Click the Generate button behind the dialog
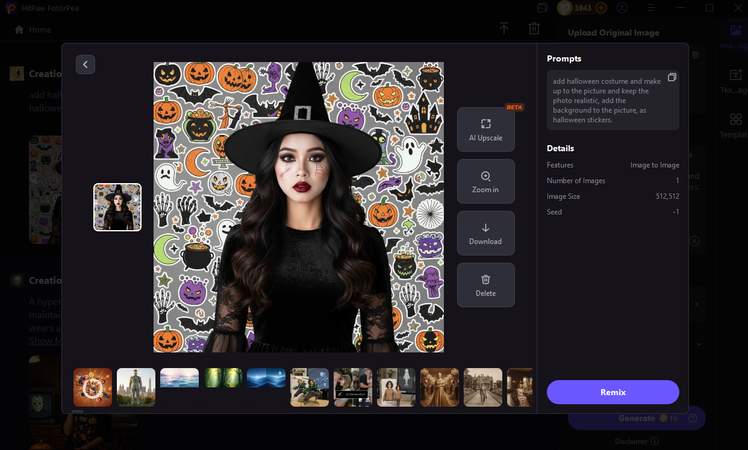The width and height of the screenshot is (748, 450). coord(636,418)
